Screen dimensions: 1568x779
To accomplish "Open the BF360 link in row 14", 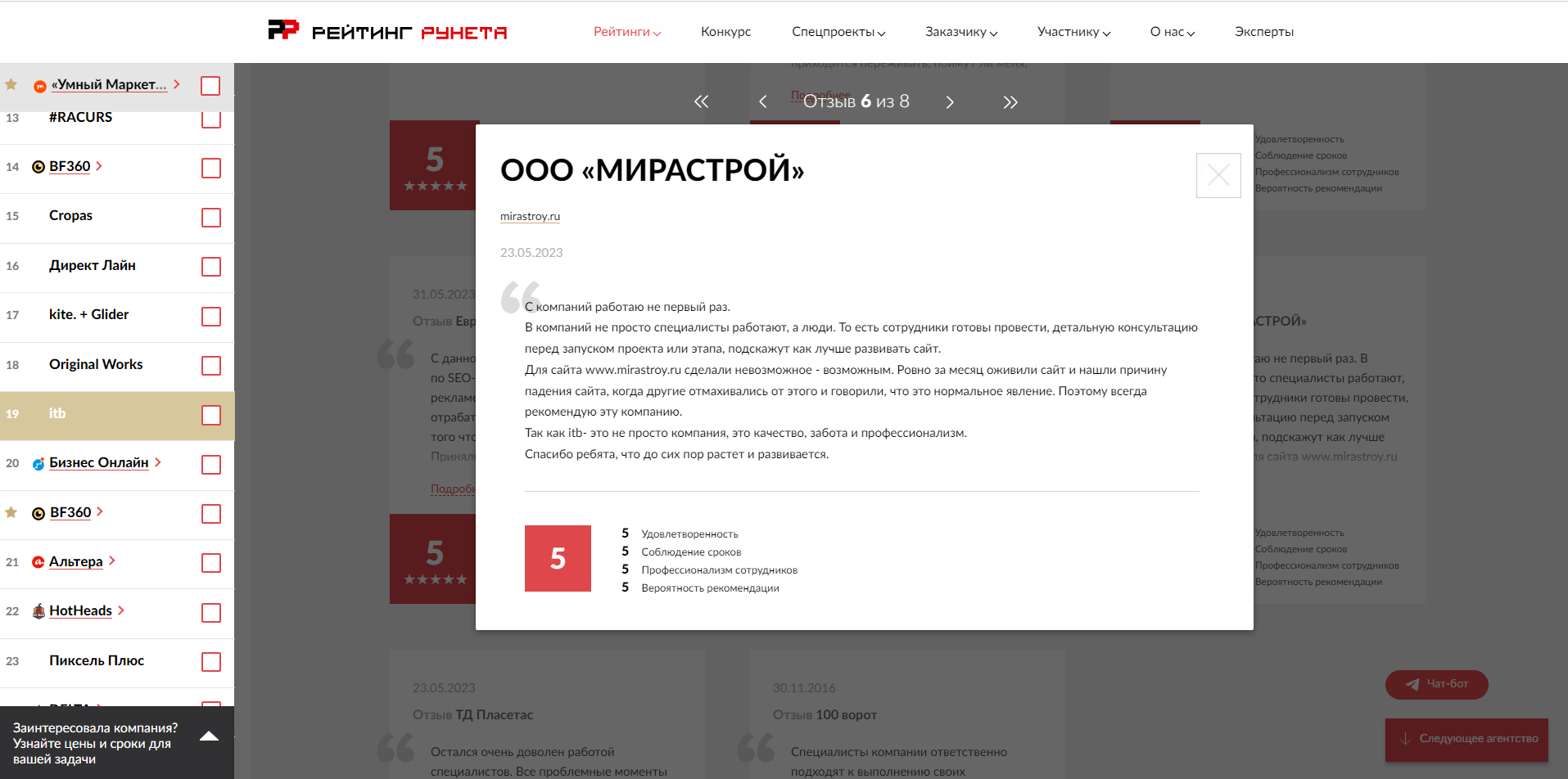I will (70, 167).
